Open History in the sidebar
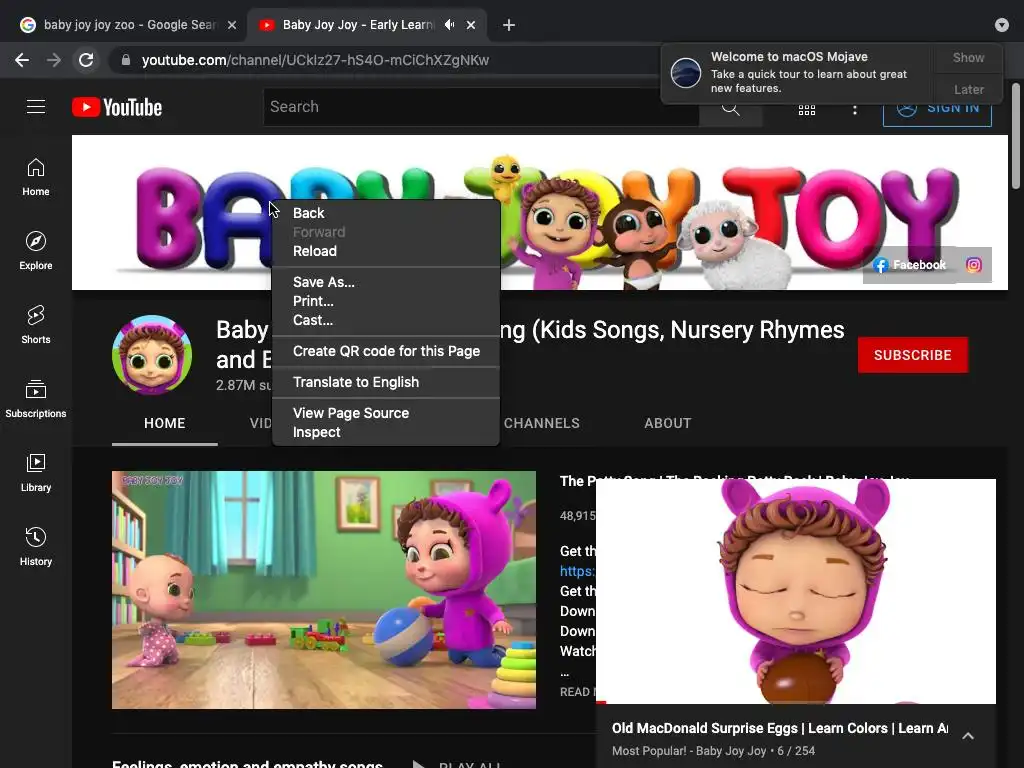This screenshot has width=1024, height=768. 36,547
